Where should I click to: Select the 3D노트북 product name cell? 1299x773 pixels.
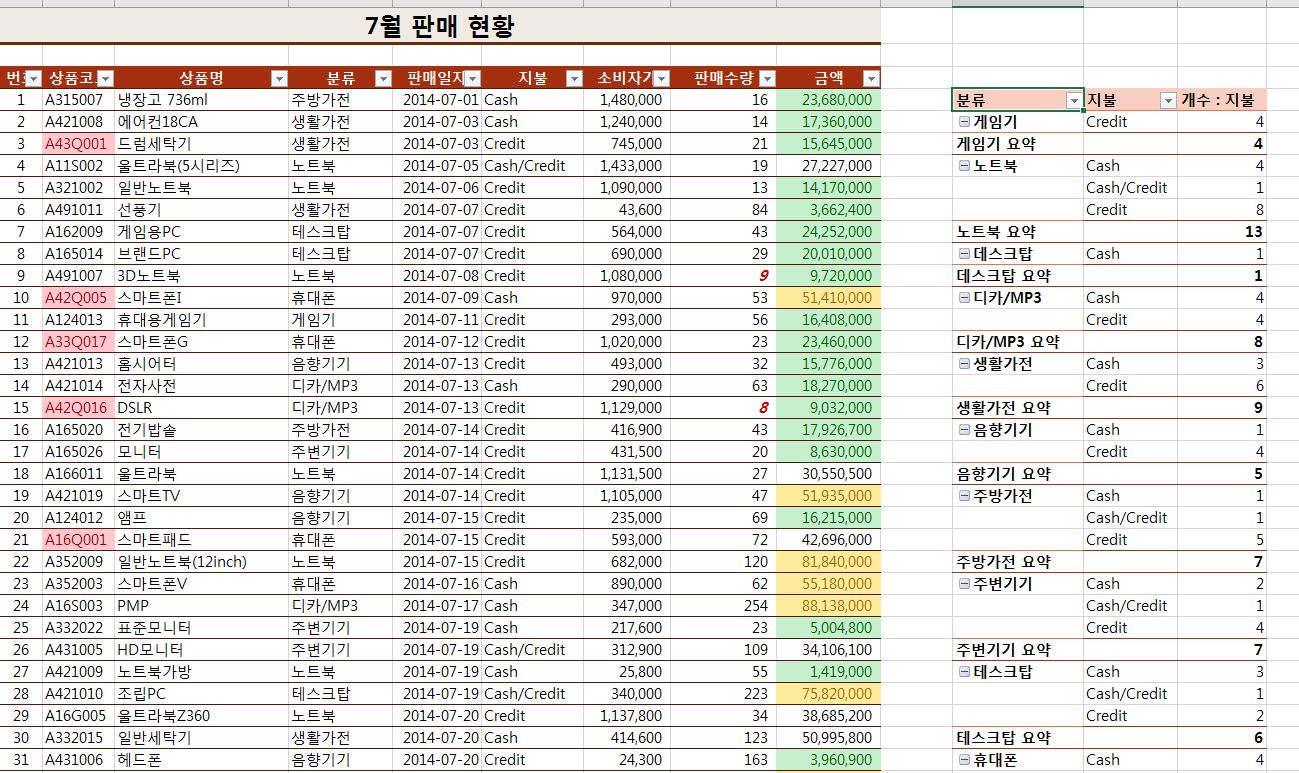(202, 276)
